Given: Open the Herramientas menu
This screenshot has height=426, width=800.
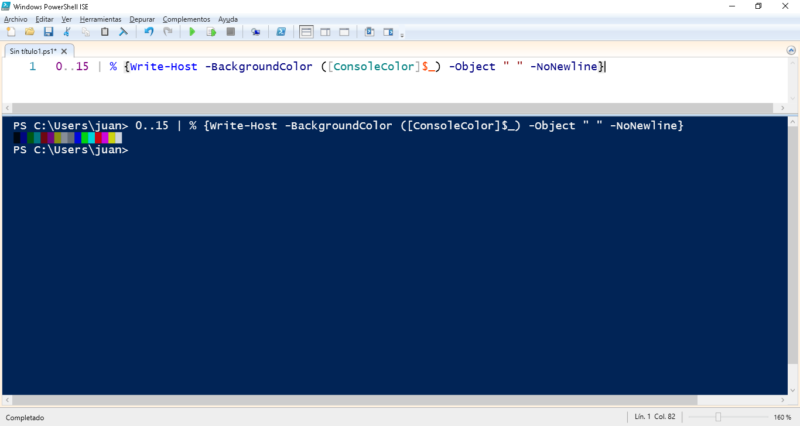Looking at the screenshot, I should 101,19.
